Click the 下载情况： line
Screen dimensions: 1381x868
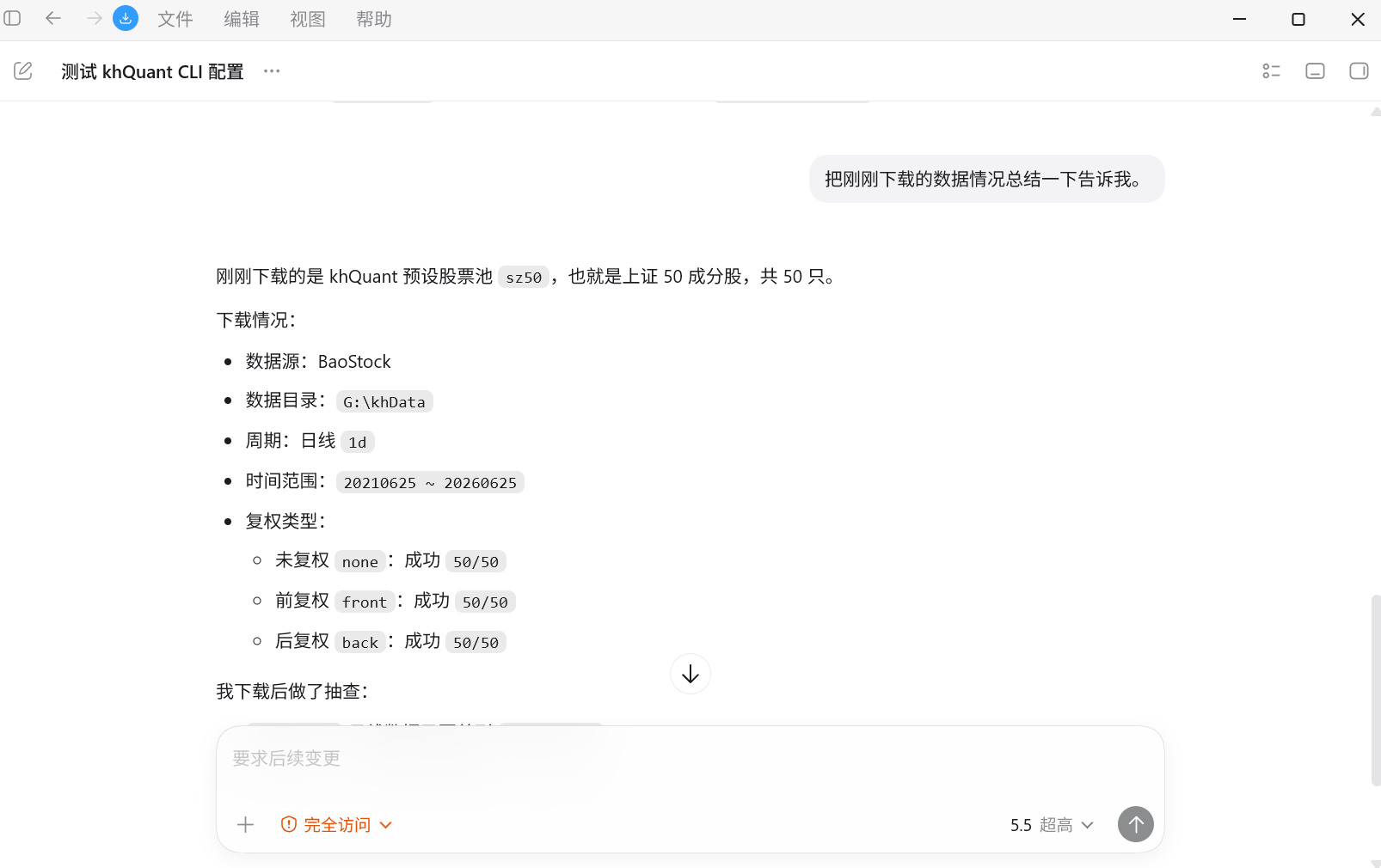click(256, 320)
